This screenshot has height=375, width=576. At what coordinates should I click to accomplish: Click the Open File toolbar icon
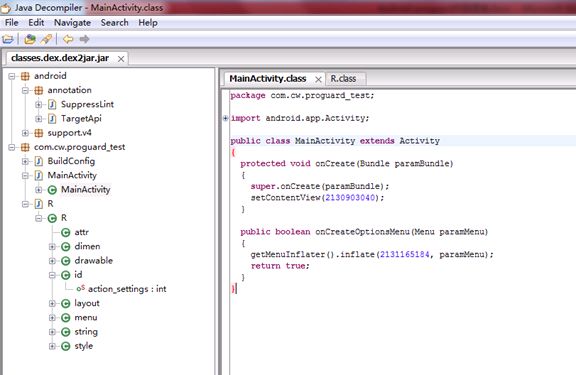(8, 39)
